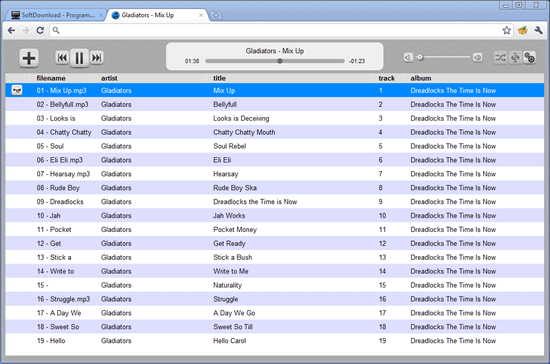
Task: Select the file 06 - Eli Eli.mp3
Action: (60, 160)
